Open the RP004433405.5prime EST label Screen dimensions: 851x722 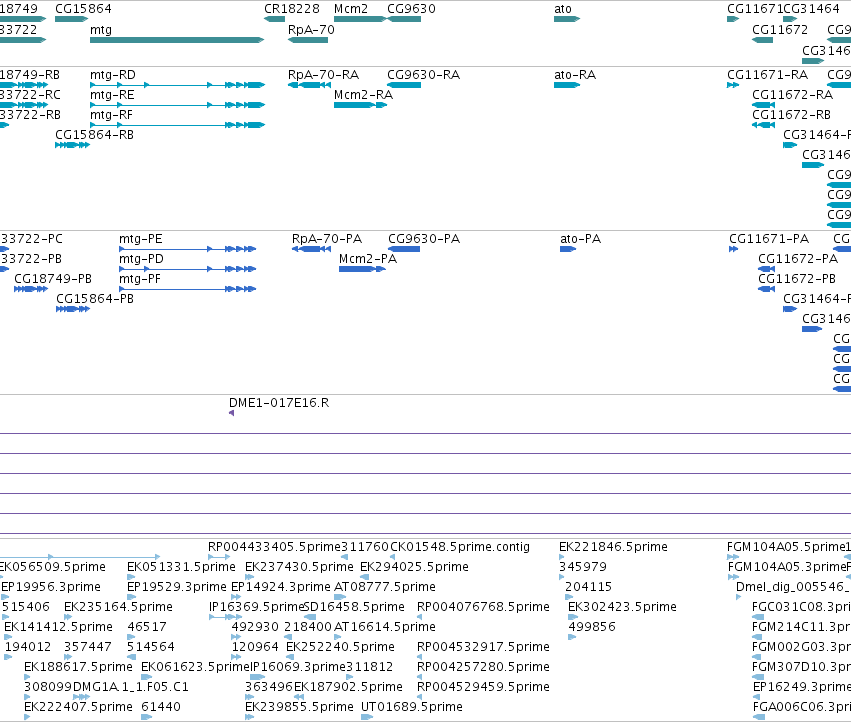tap(275, 547)
